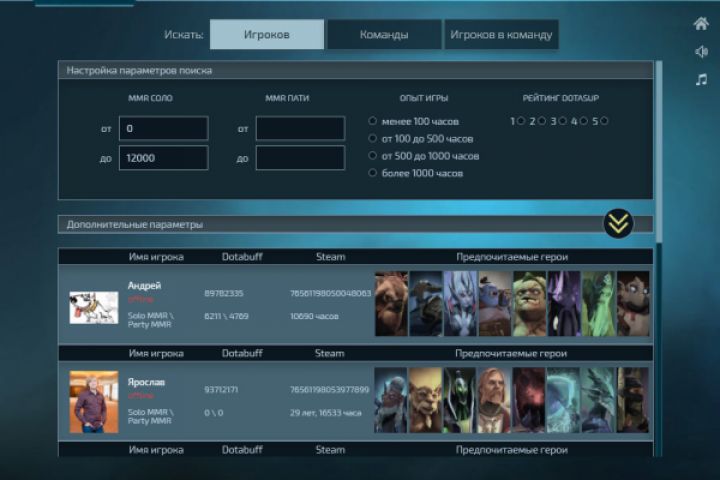
Task: Set Dotasup rating to 2
Action: 542,121
